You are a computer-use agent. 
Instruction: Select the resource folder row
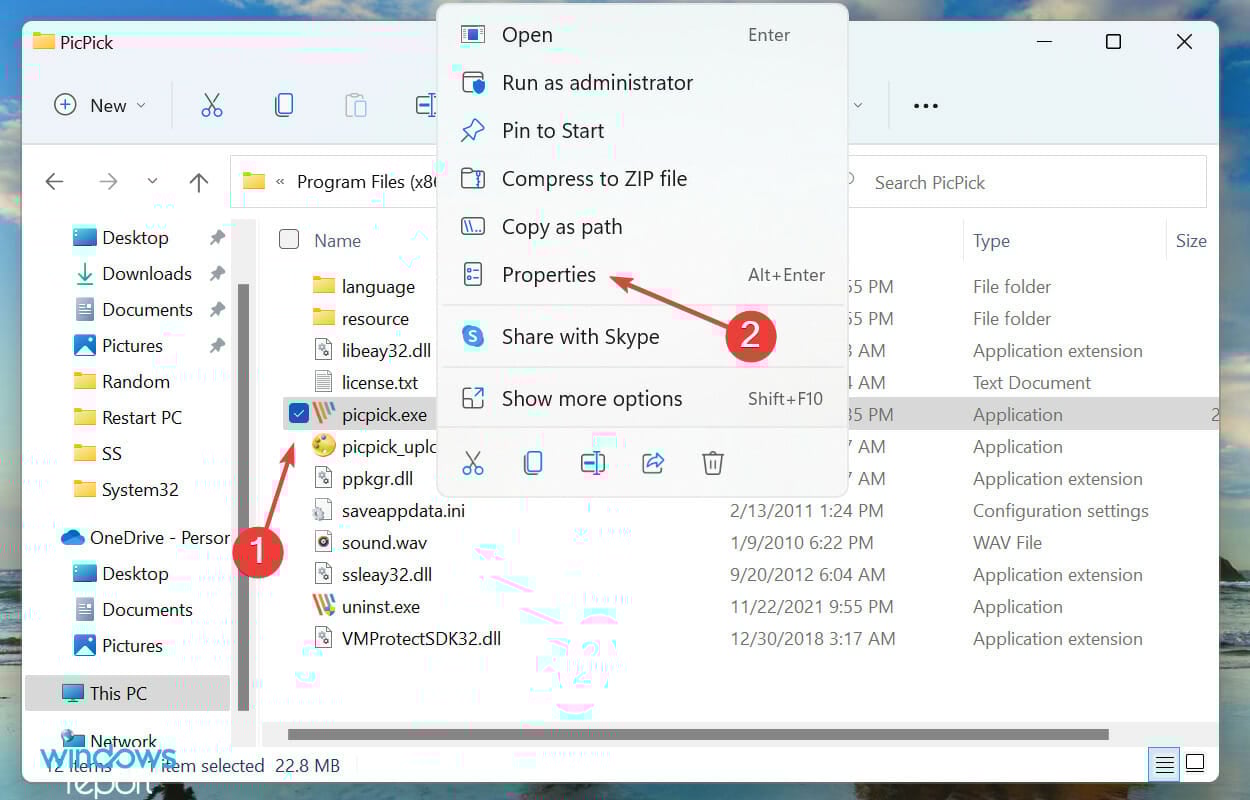pos(375,318)
